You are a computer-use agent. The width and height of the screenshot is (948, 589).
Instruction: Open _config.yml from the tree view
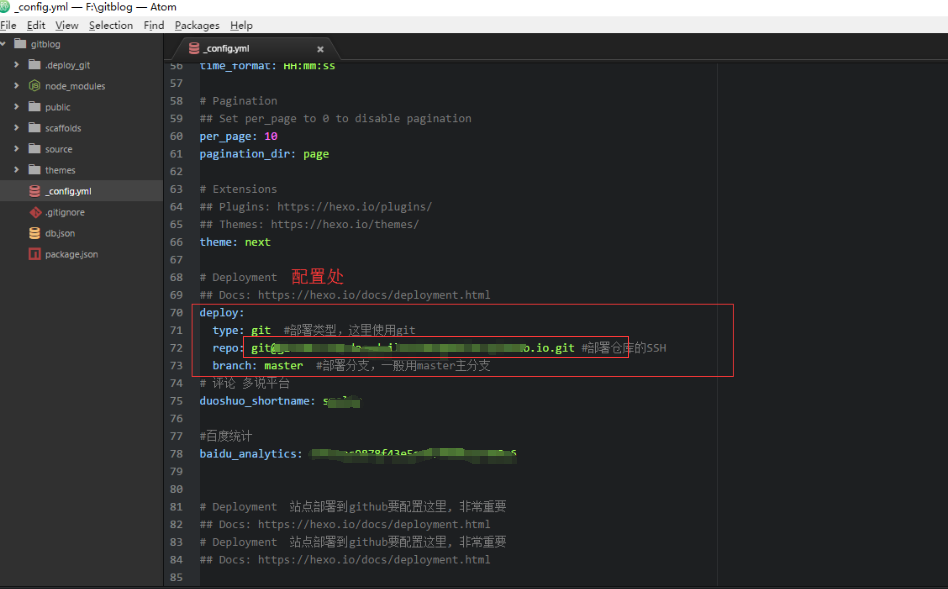click(x=68, y=191)
